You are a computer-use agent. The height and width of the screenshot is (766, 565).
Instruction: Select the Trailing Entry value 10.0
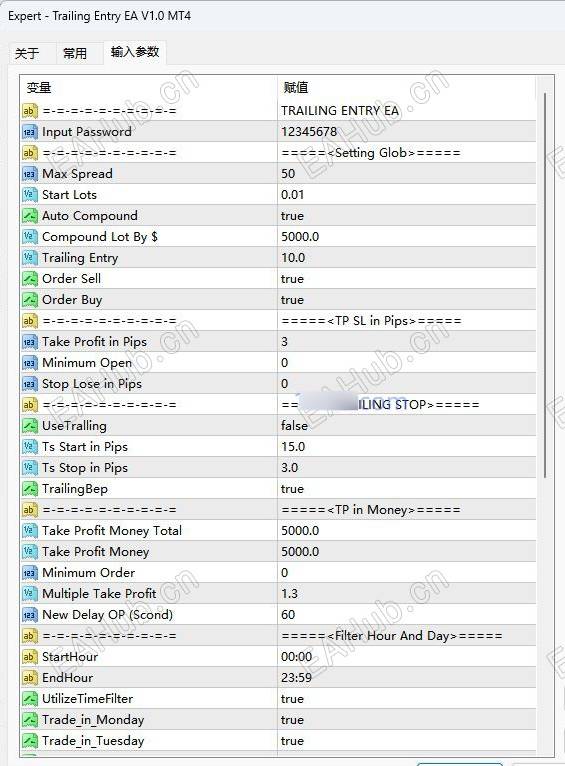coord(293,258)
